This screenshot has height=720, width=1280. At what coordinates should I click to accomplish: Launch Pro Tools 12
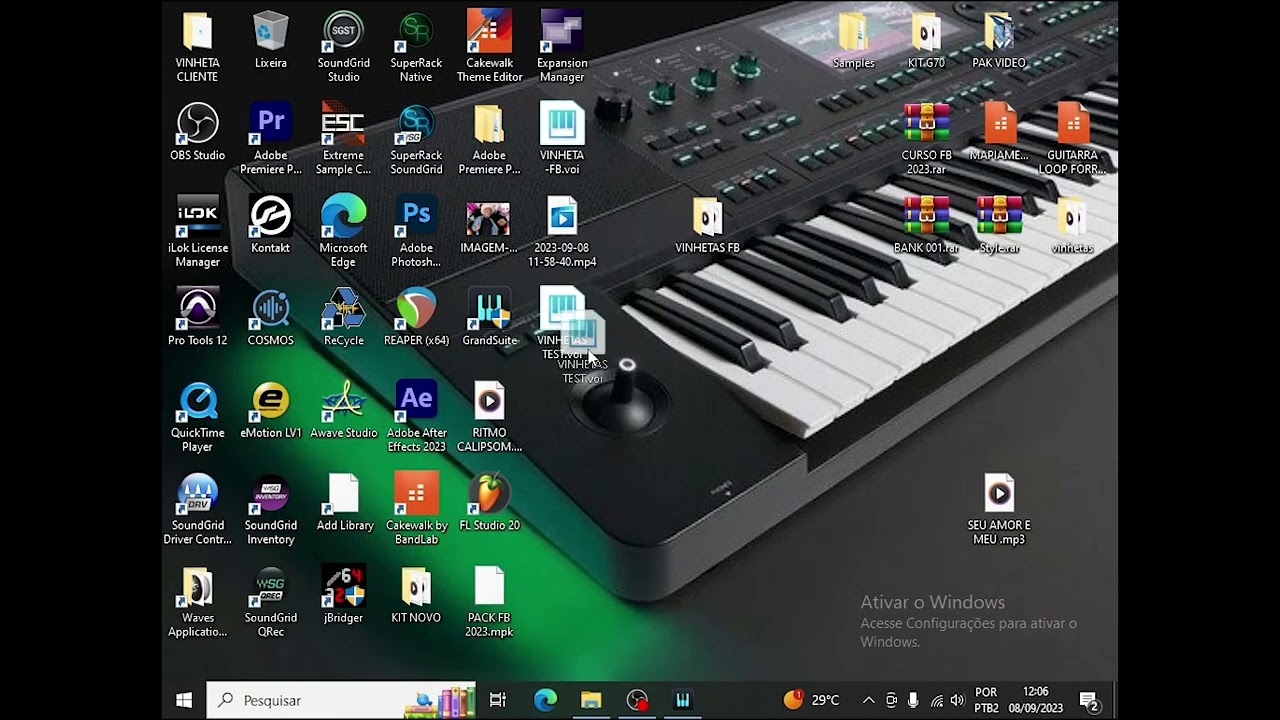click(x=197, y=317)
